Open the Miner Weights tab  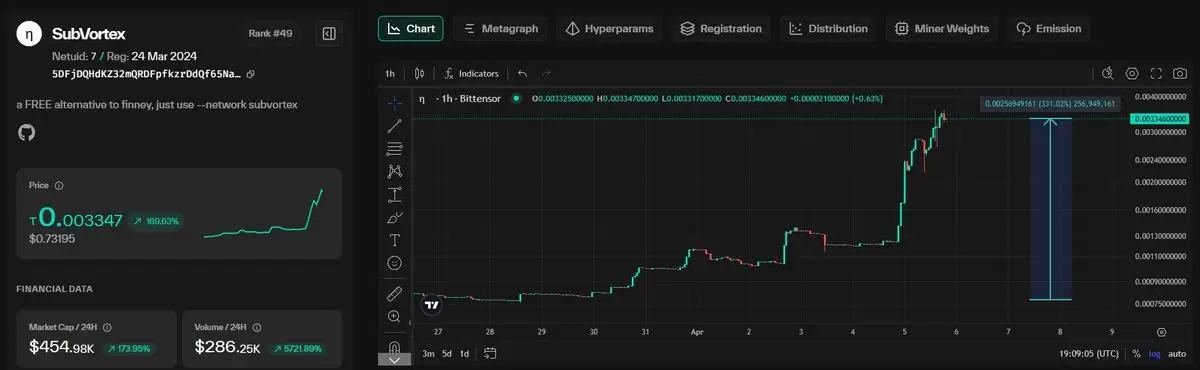coord(942,29)
